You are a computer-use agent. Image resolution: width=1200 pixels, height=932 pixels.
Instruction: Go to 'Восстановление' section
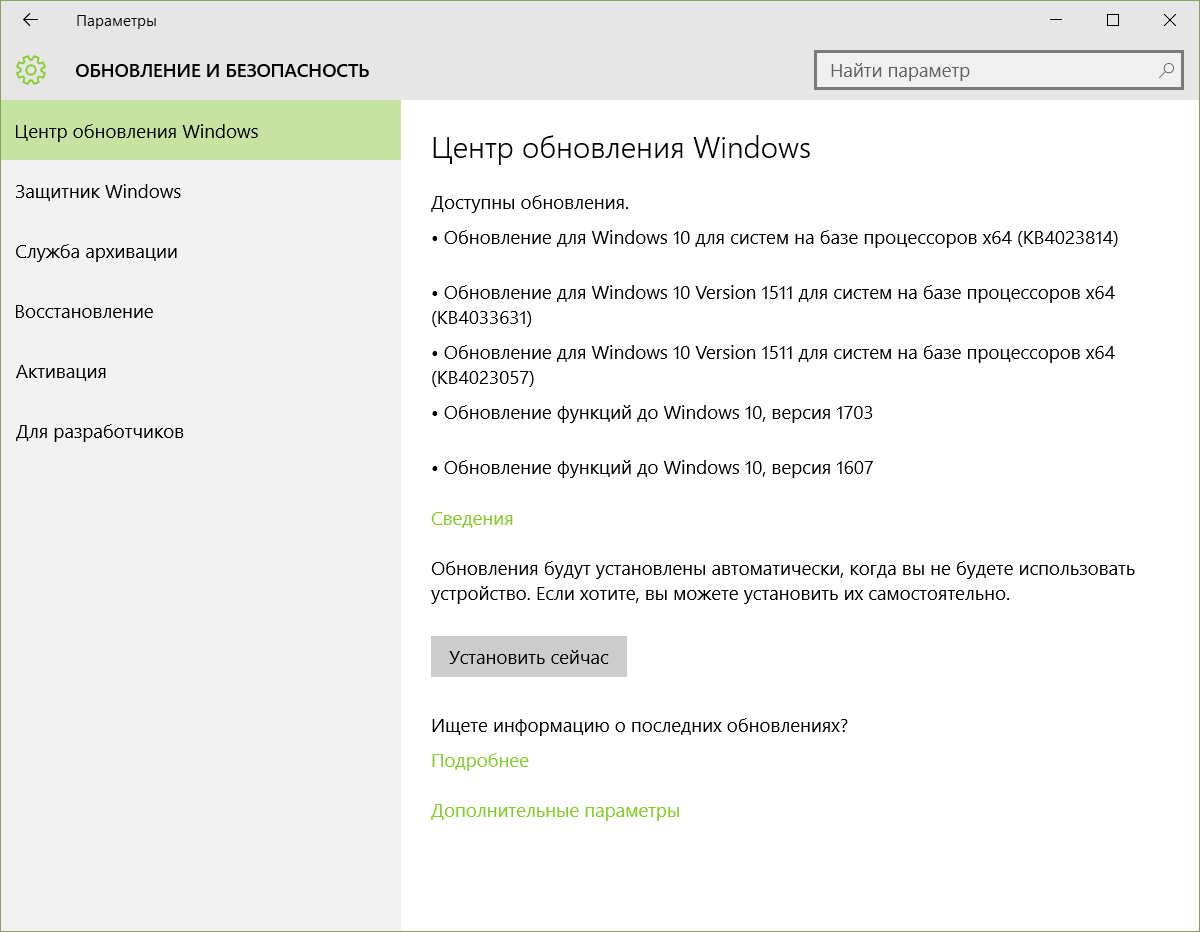[x=200, y=311]
